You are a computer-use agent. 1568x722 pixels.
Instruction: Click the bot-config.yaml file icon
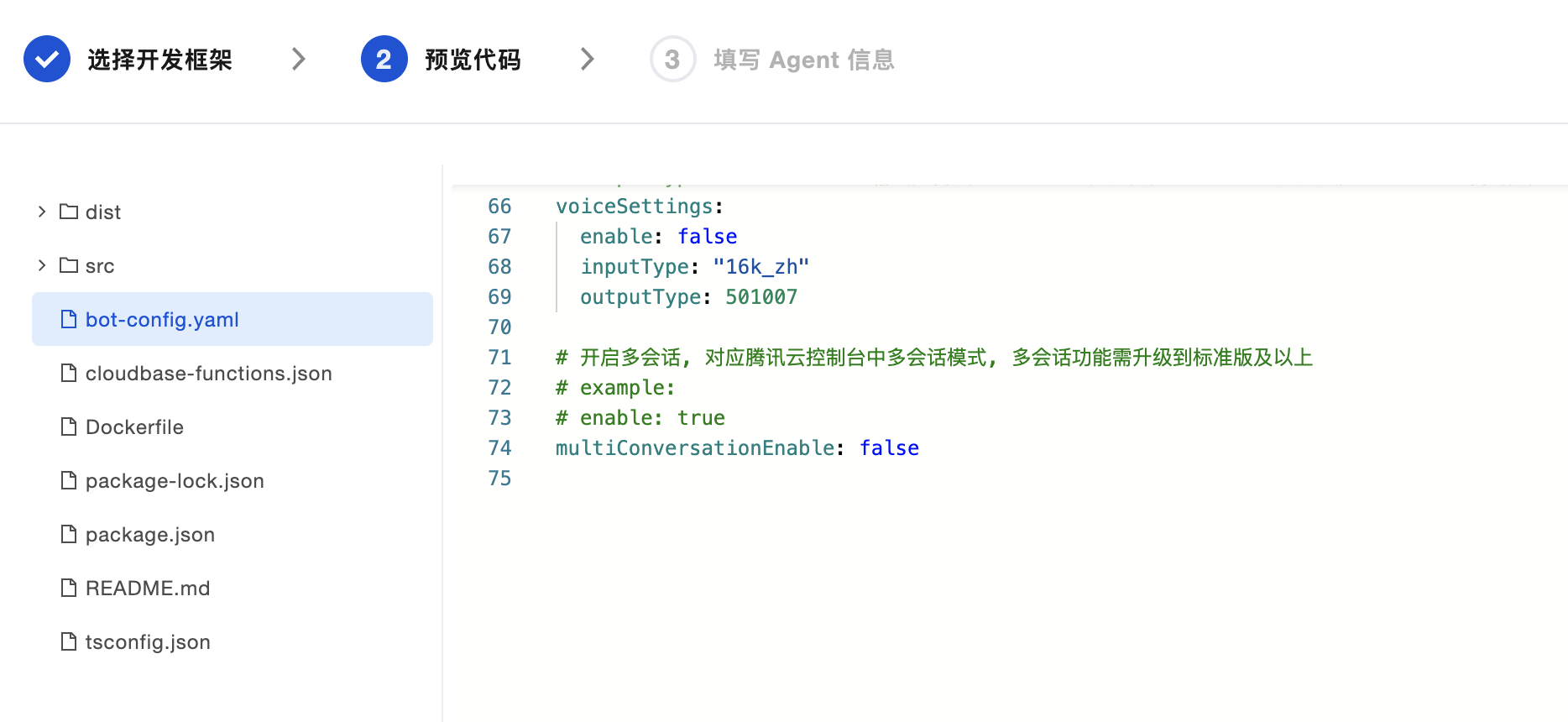[69, 319]
